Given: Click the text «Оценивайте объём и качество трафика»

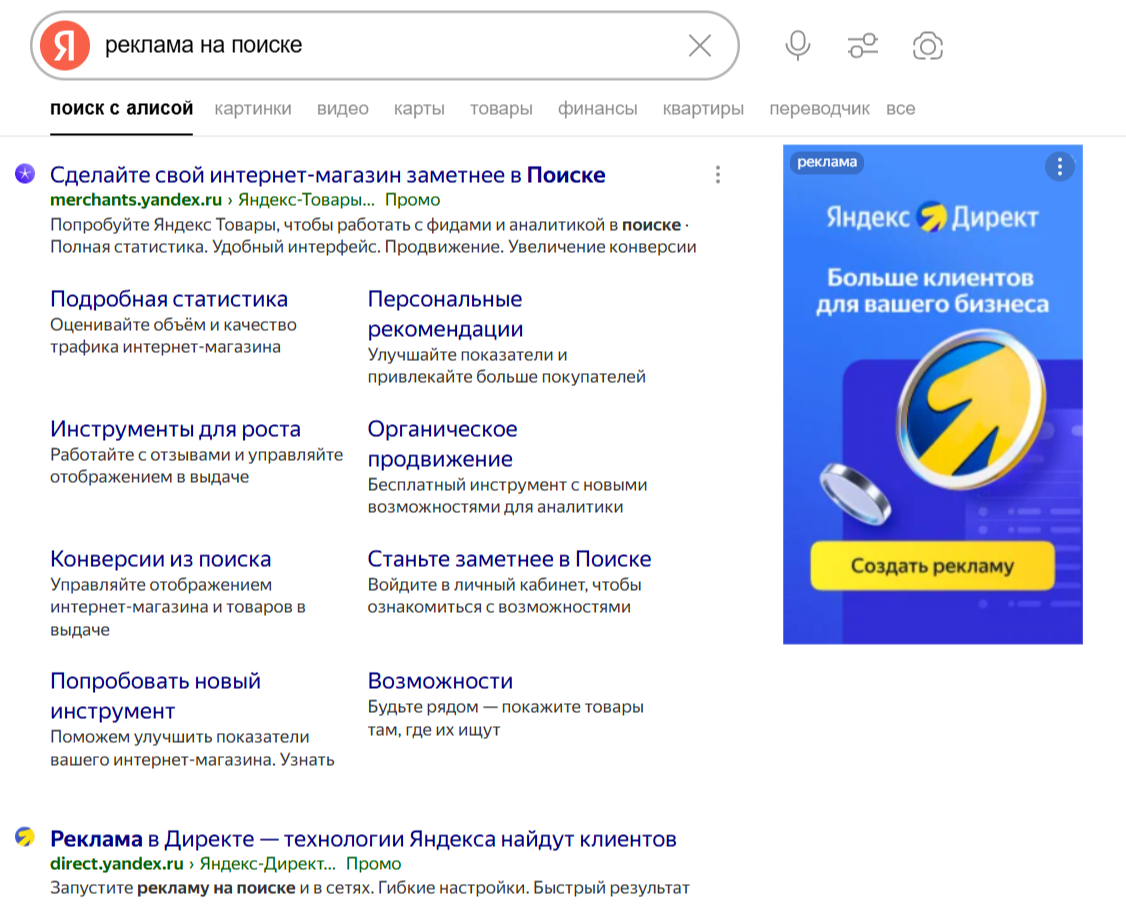Looking at the screenshot, I should click(173, 335).
